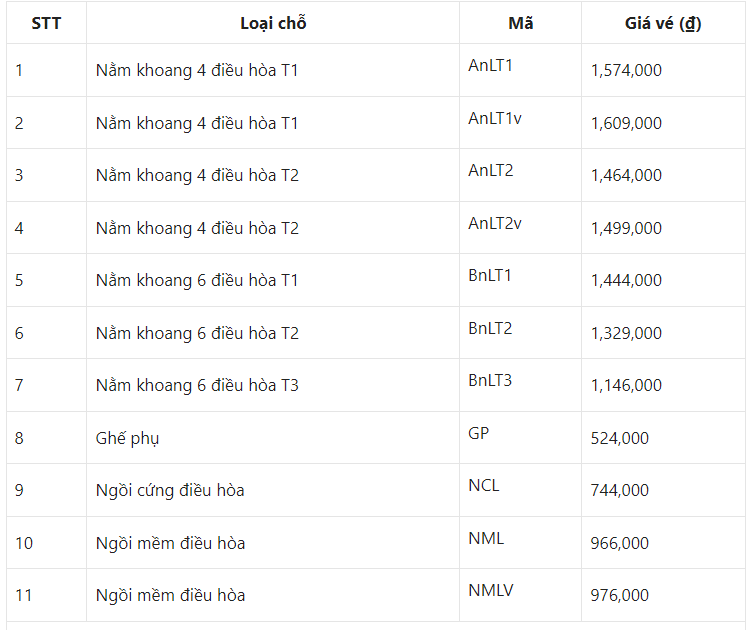Screen dimensions: 748x630
Task: Select price 1,574,000
Action: tap(626, 70)
